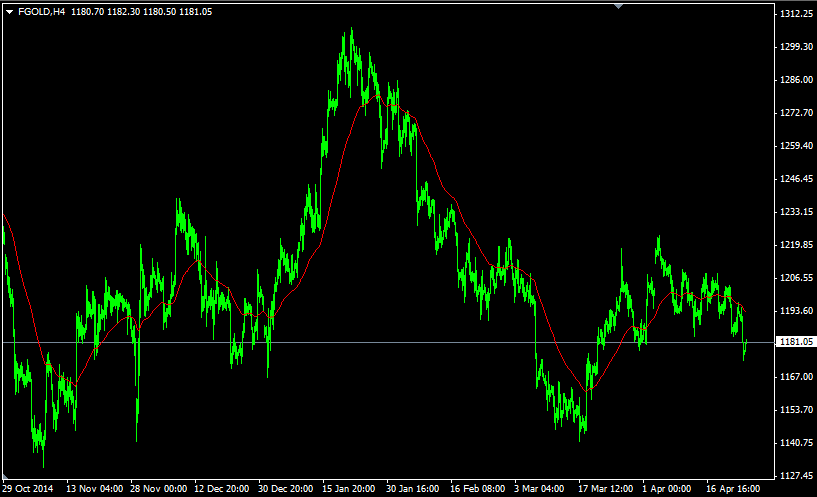Click price scale label 1286.00
This screenshot has height=497, width=817.
point(796,80)
